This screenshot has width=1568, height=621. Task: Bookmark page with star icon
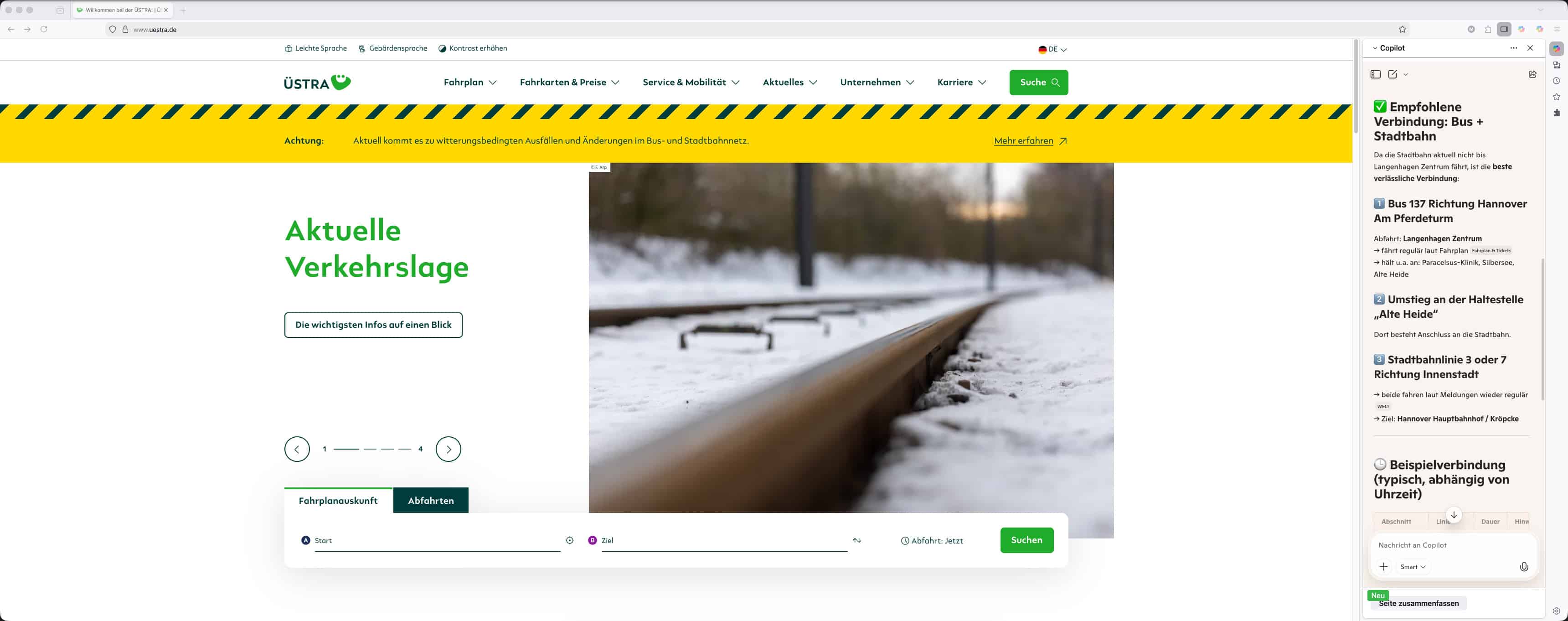tap(1403, 29)
